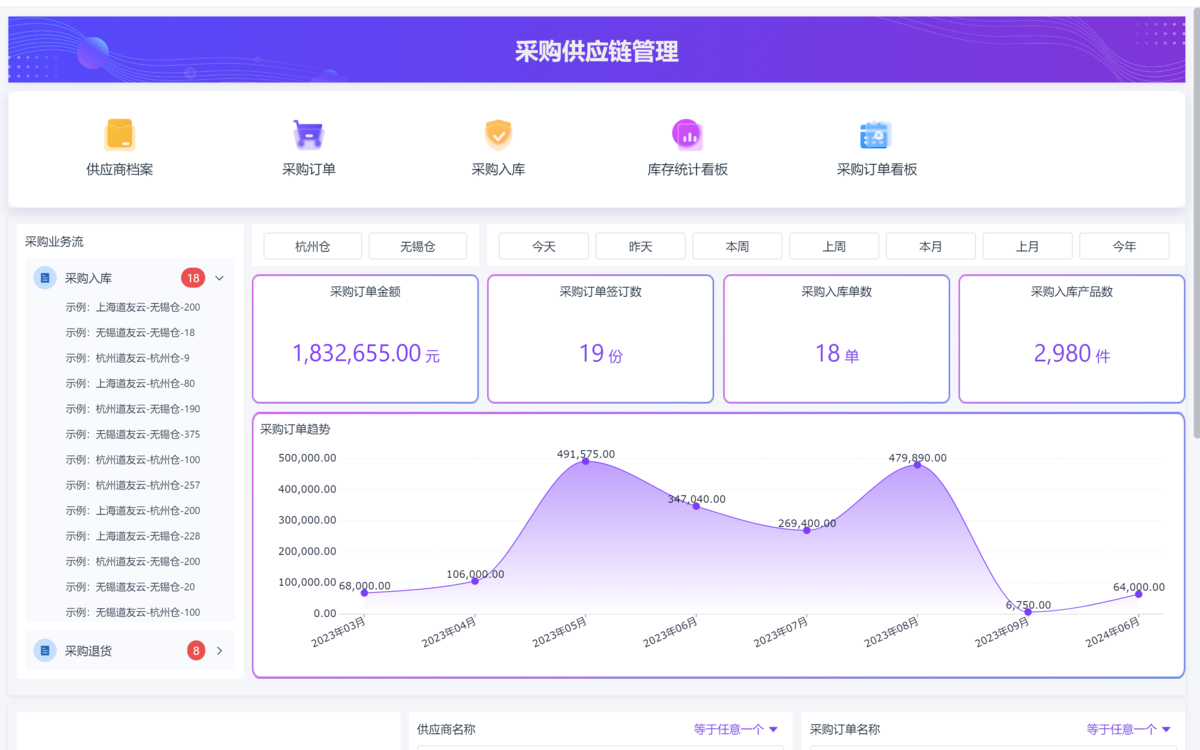This screenshot has height=750, width=1200.
Task: Click the 2023年05月 axis label
Action: pyautogui.click(x=560, y=632)
